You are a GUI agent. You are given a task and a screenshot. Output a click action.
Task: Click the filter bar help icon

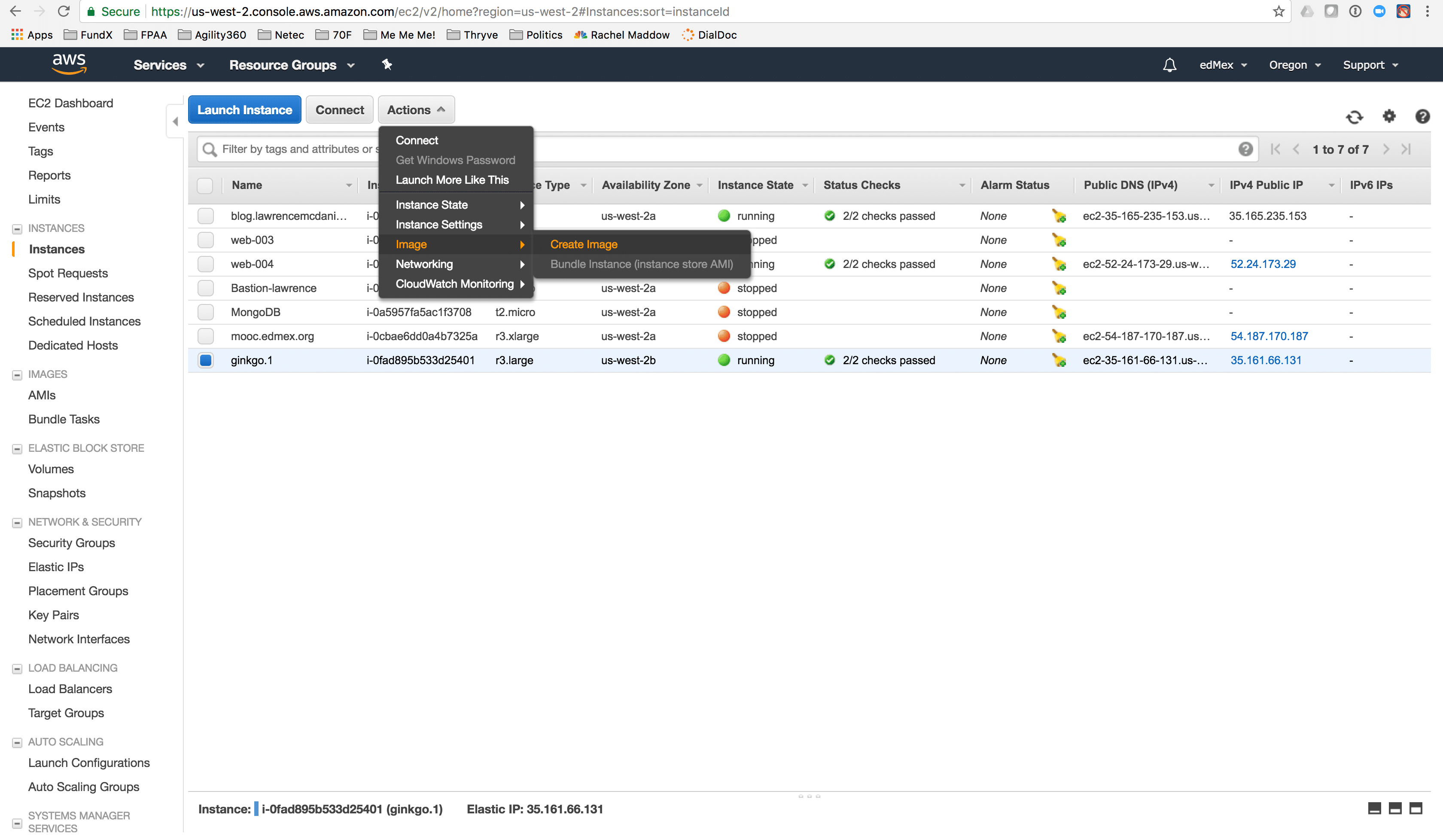click(x=1245, y=149)
